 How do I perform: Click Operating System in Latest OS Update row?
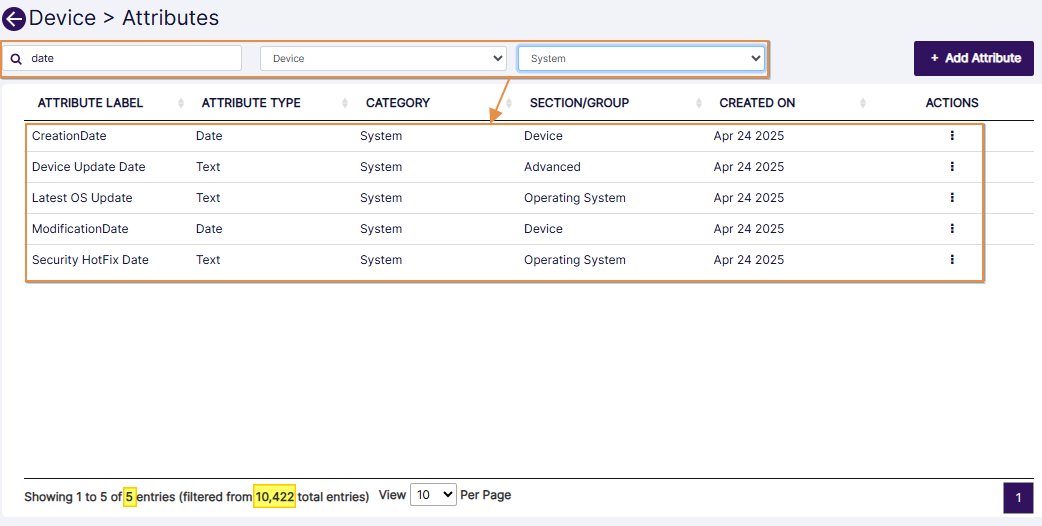(x=575, y=198)
